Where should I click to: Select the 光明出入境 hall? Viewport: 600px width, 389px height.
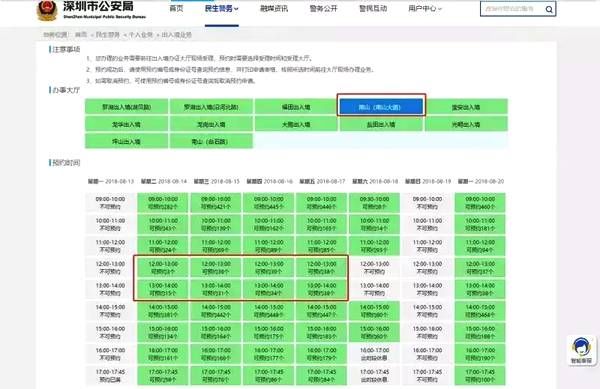[466, 124]
